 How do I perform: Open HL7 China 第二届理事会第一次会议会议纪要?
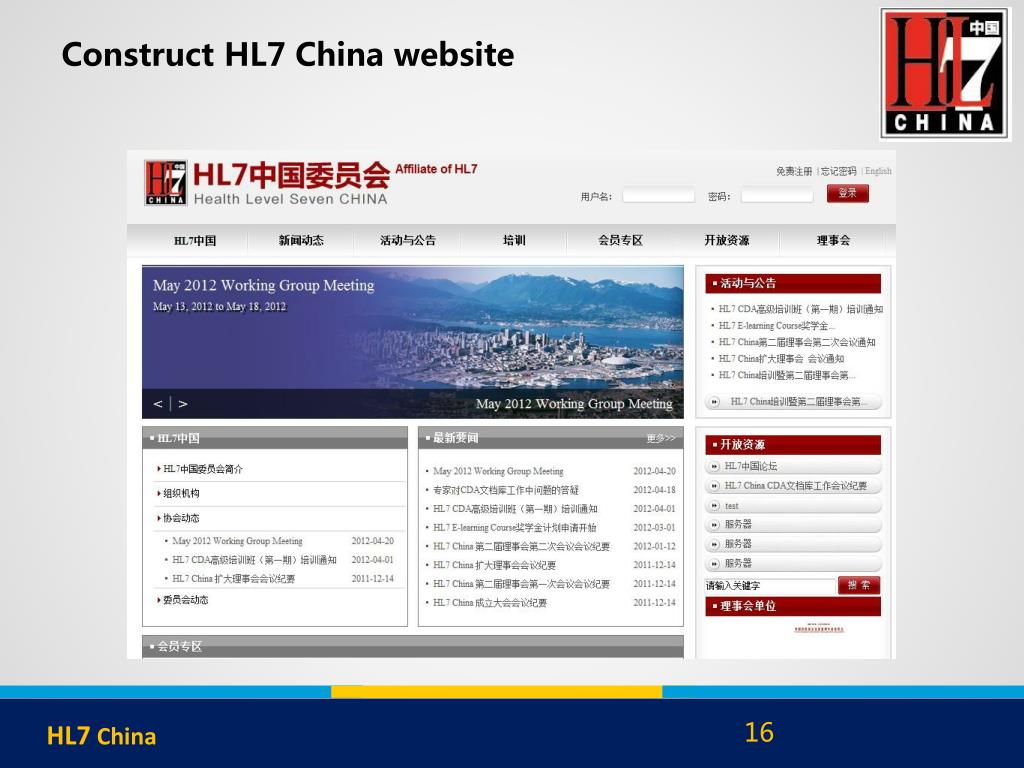coord(521,584)
